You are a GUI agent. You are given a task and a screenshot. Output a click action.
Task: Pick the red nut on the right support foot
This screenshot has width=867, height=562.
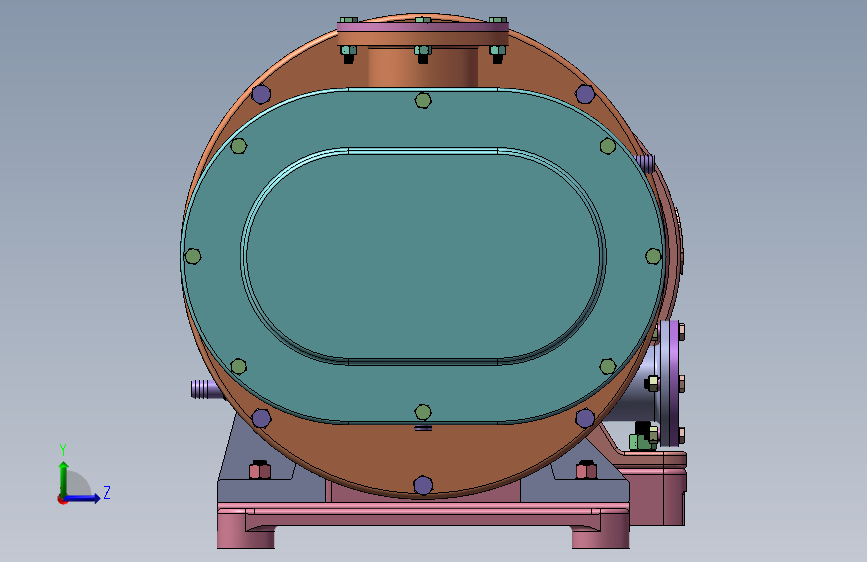click(x=586, y=470)
